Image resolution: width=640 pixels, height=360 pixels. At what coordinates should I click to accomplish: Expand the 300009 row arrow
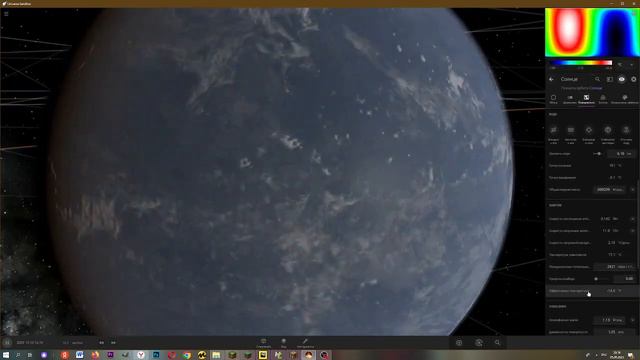pos(633,190)
